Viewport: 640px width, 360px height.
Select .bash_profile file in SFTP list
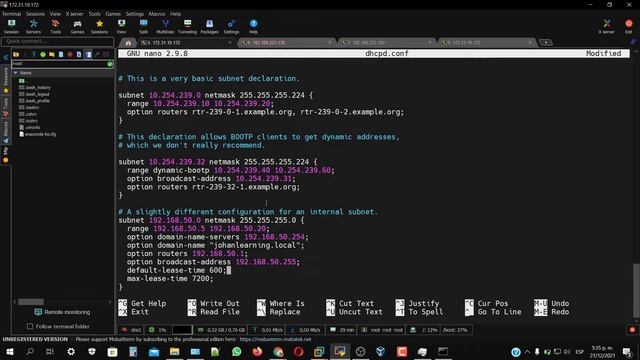pos(34,100)
